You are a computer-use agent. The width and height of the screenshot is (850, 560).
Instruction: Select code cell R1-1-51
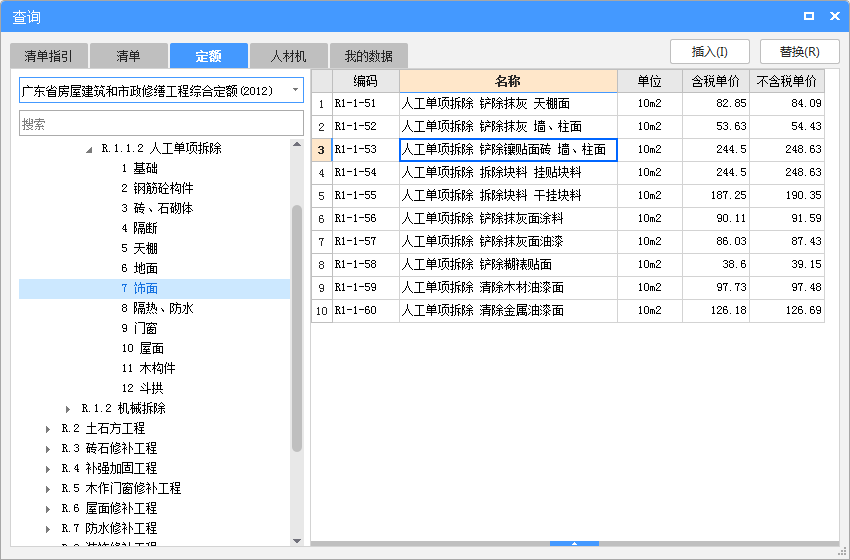(x=366, y=104)
